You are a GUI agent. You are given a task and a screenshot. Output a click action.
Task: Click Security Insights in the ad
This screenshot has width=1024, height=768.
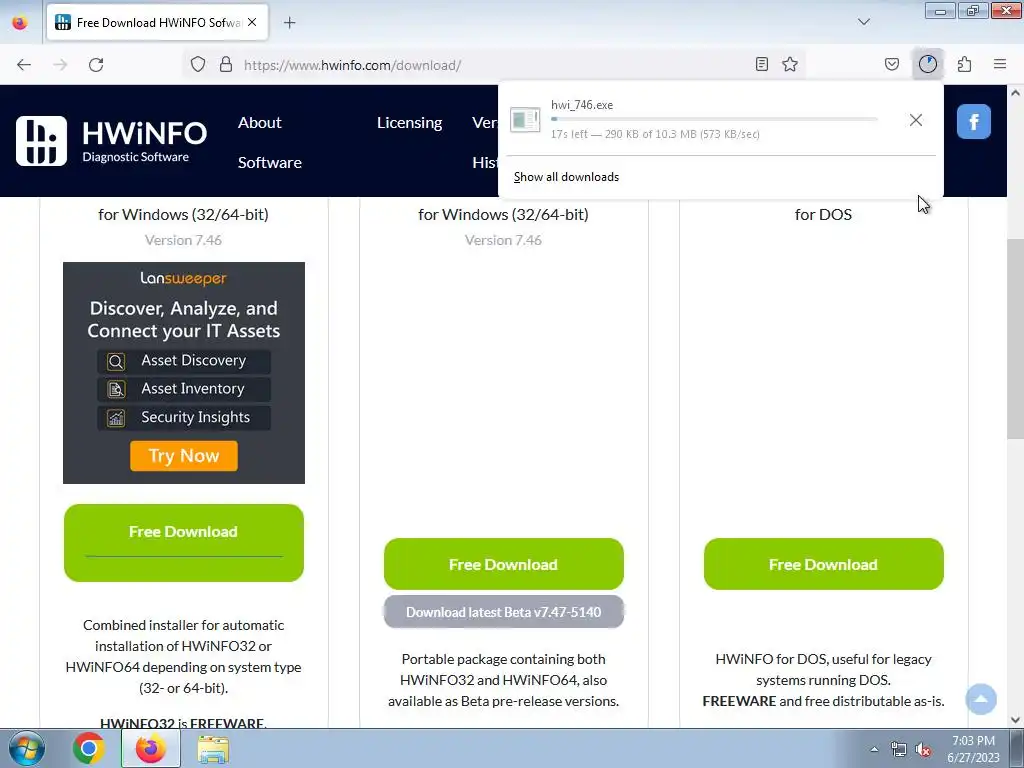coord(184,418)
